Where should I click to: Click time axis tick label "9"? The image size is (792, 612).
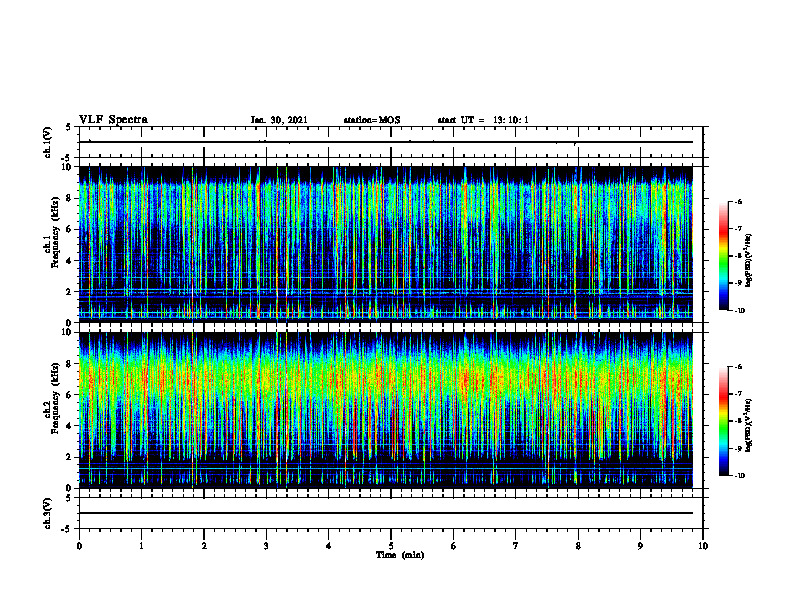pos(640,546)
